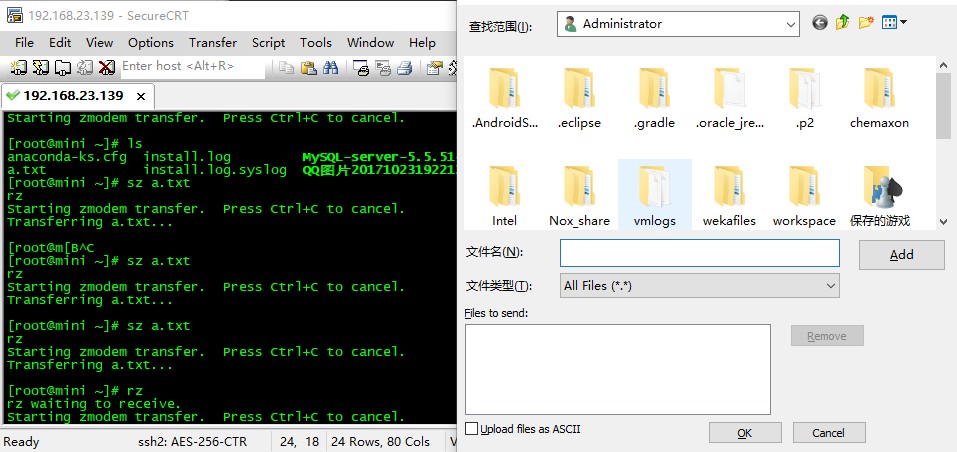
Task: Open the Script menu
Action: coord(269,43)
